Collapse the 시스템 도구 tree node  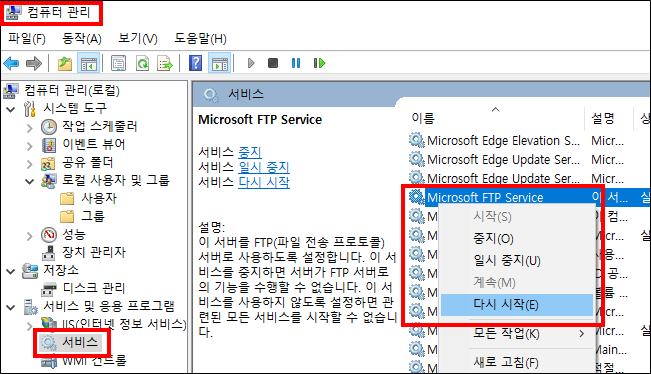(11, 110)
